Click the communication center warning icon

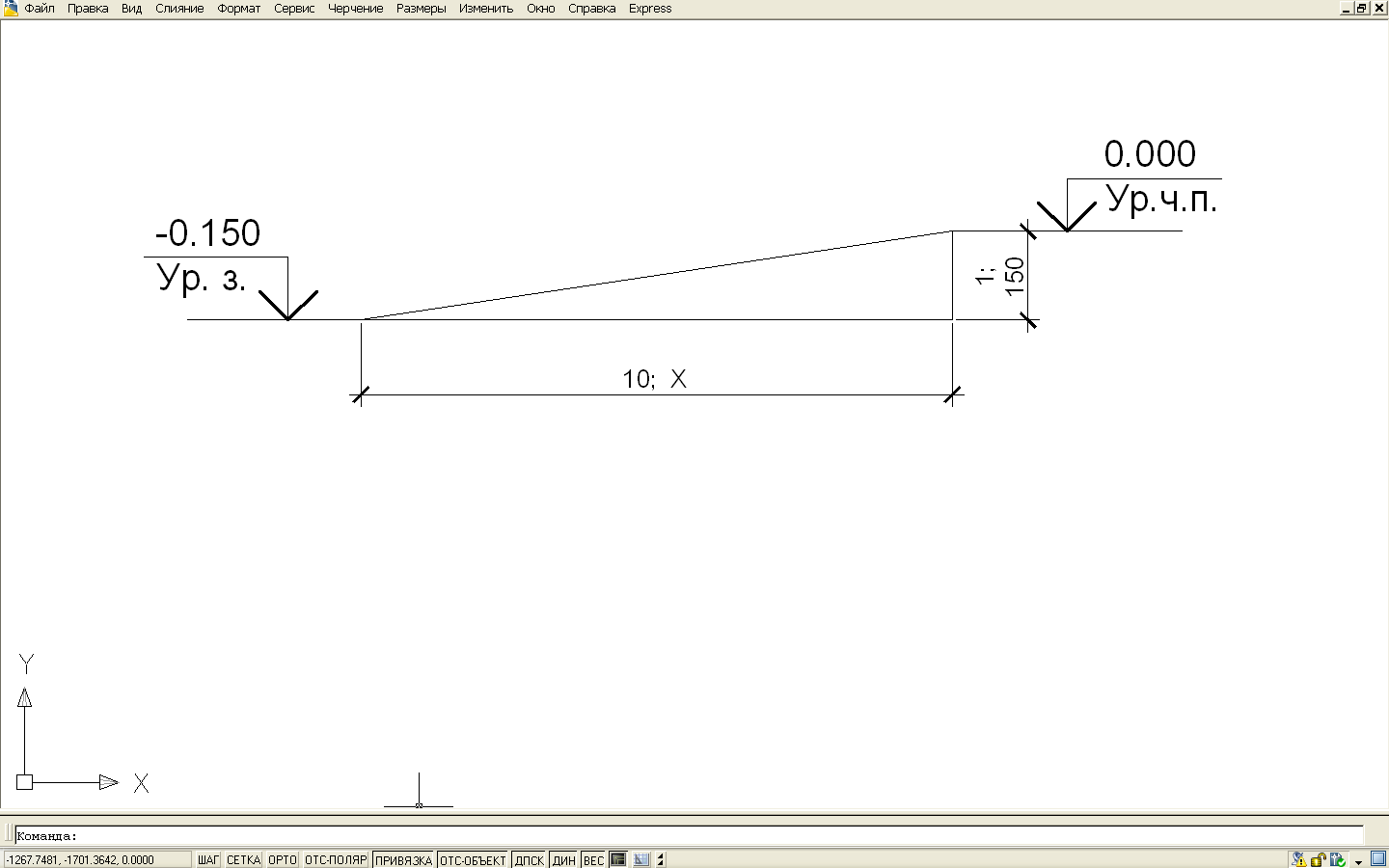coord(1299,859)
